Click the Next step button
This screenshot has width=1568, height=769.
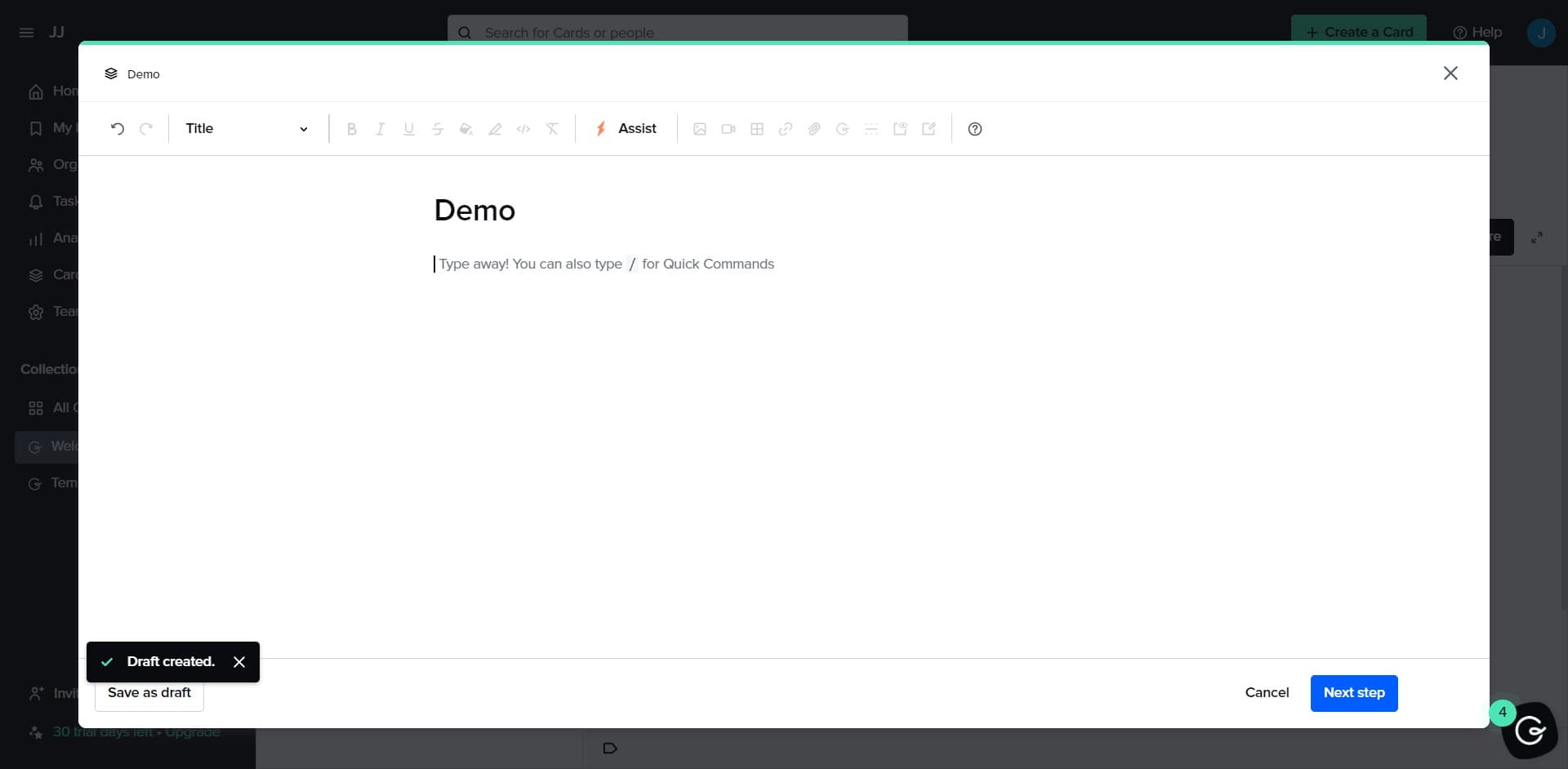(1354, 692)
